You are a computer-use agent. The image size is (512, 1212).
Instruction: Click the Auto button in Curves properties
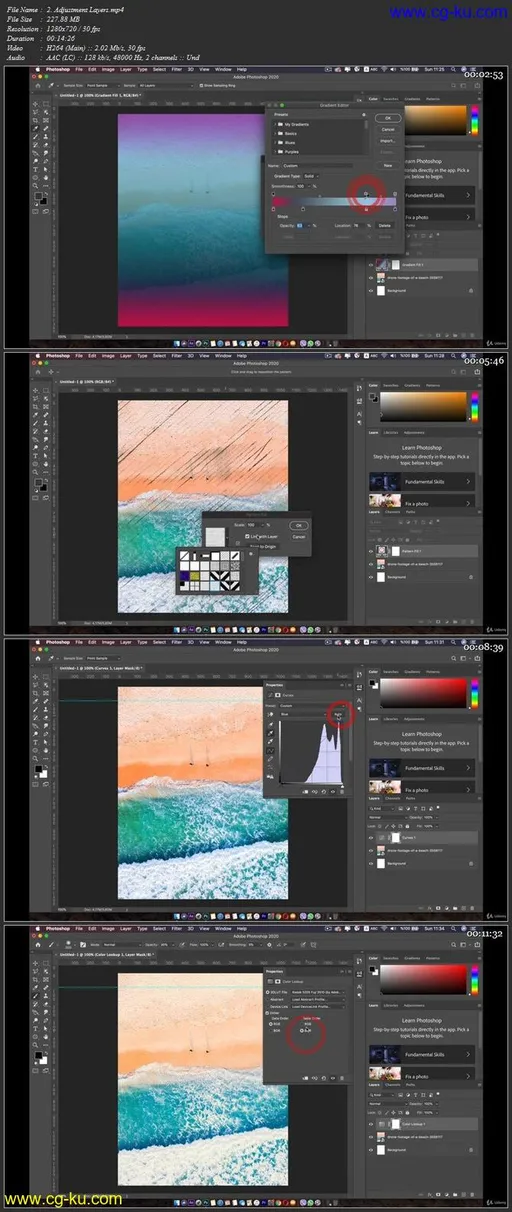coord(338,714)
